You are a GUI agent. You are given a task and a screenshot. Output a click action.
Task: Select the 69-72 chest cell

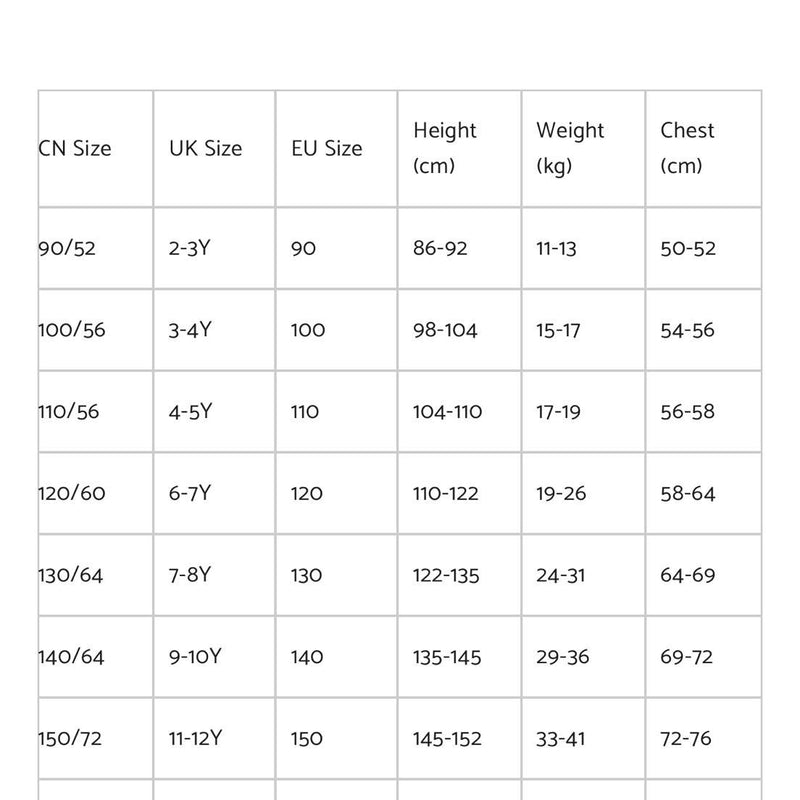point(687,658)
